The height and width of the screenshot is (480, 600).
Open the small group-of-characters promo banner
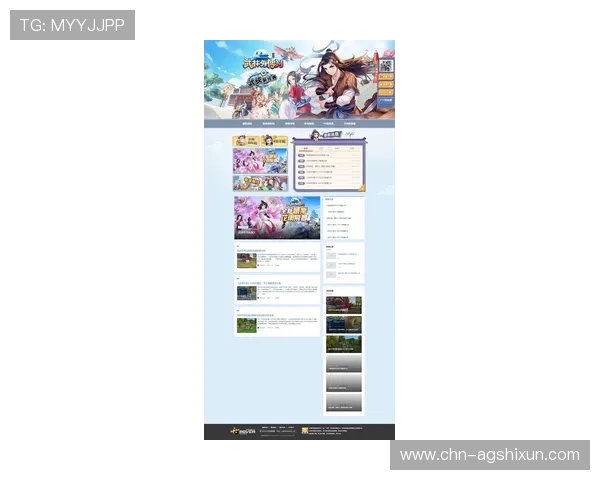[x=260, y=183]
